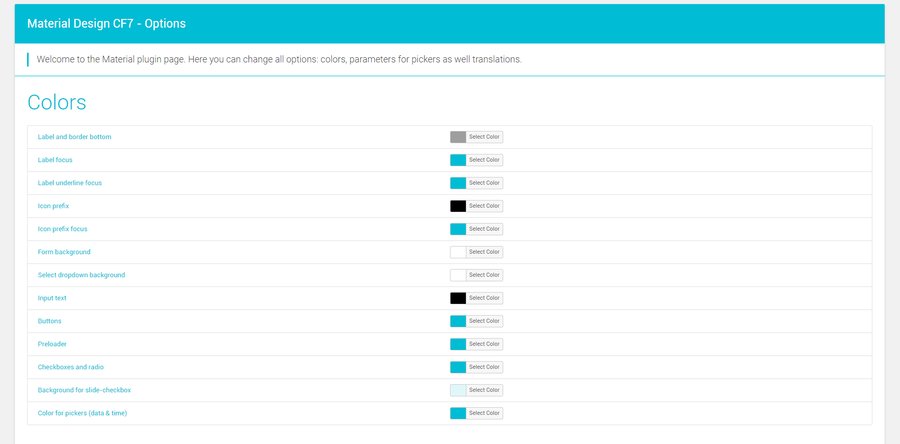The width and height of the screenshot is (900, 444).
Task: Click the 'Material Design CF7 - Options' header title
Action: [x=106, y=24]
